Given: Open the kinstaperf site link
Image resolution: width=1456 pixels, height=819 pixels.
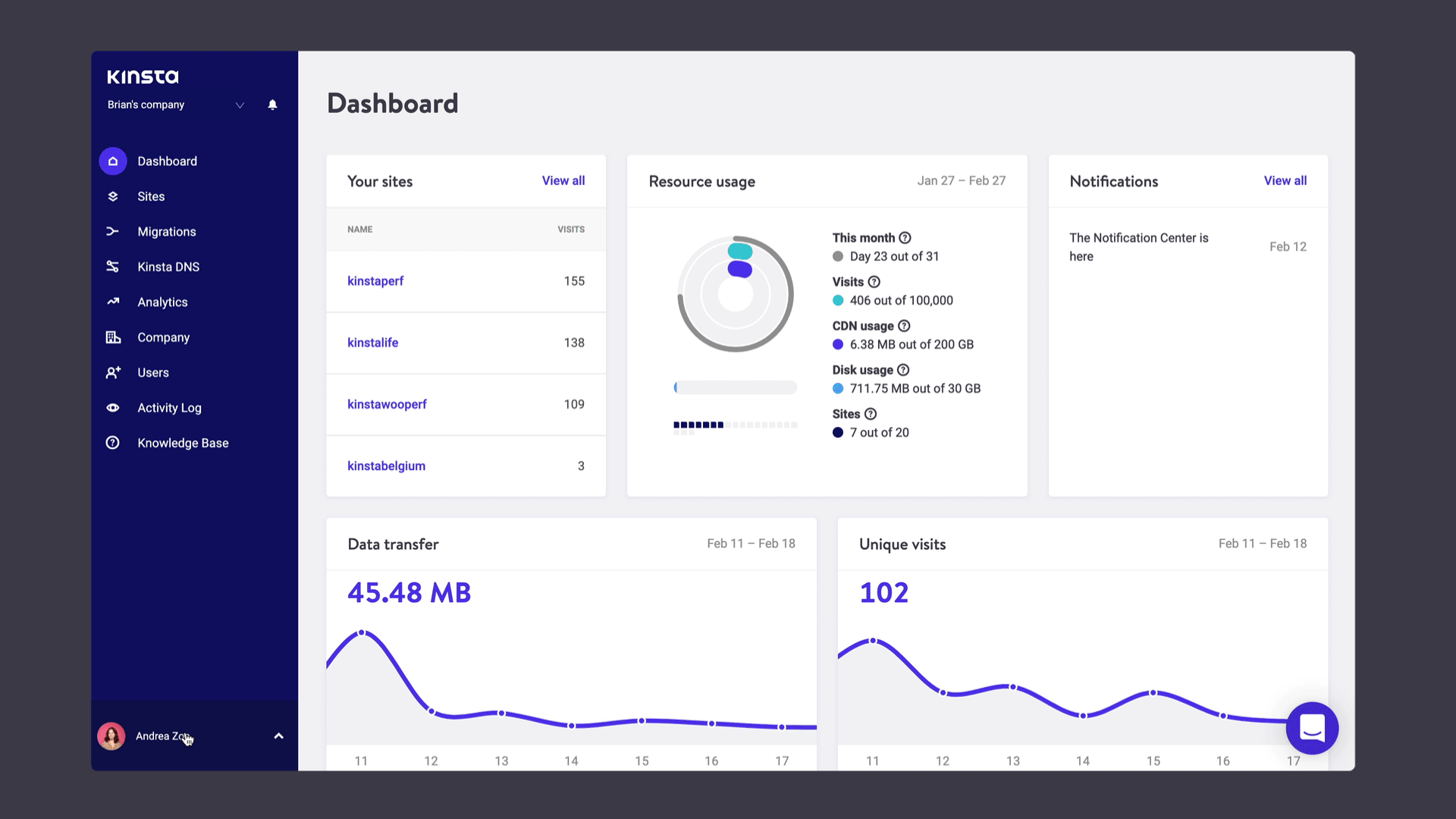Looking at the screenshot, I should (x=375, y=280).
